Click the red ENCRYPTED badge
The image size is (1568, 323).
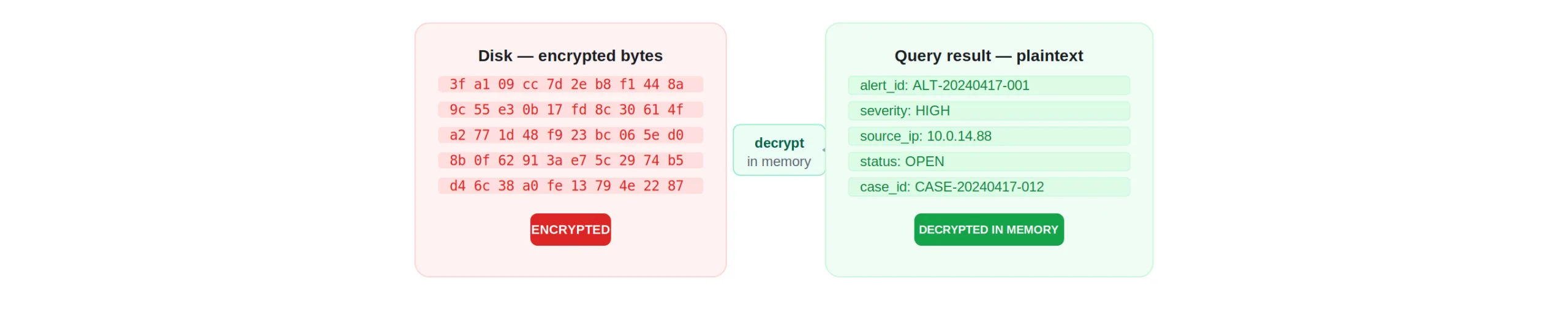pos(570,230)
